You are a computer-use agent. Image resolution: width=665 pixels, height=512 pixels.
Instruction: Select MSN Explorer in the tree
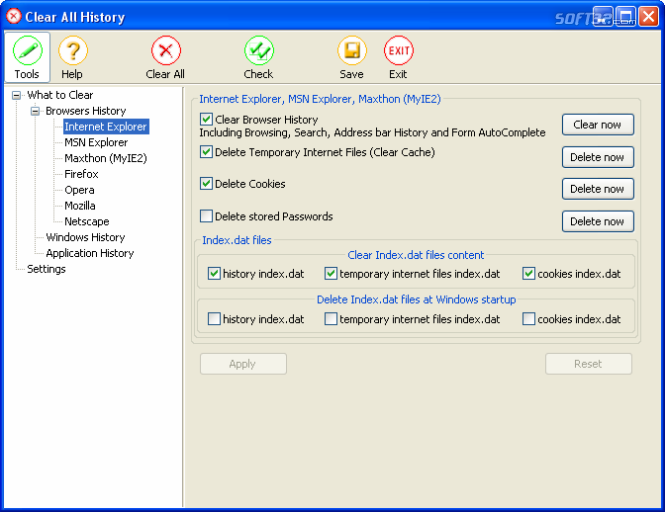point(96,143)
